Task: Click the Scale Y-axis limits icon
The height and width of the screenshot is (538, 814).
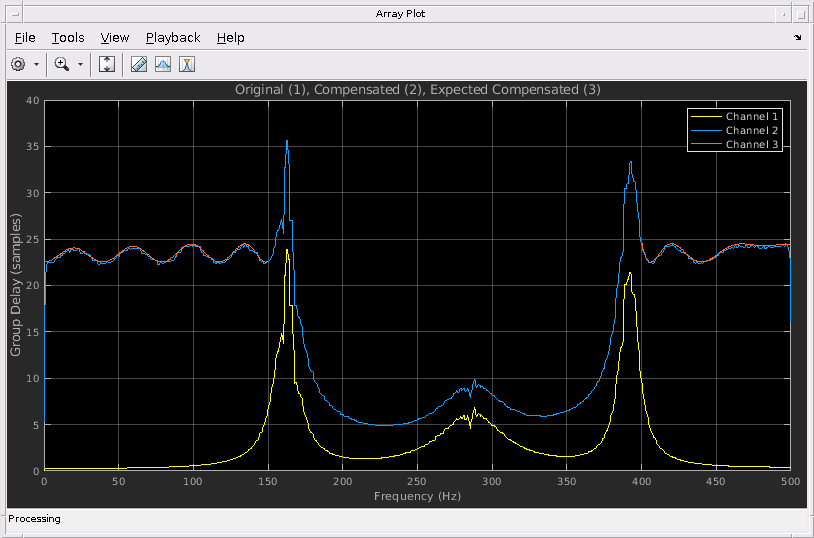Action: click(x=107, y=64)
